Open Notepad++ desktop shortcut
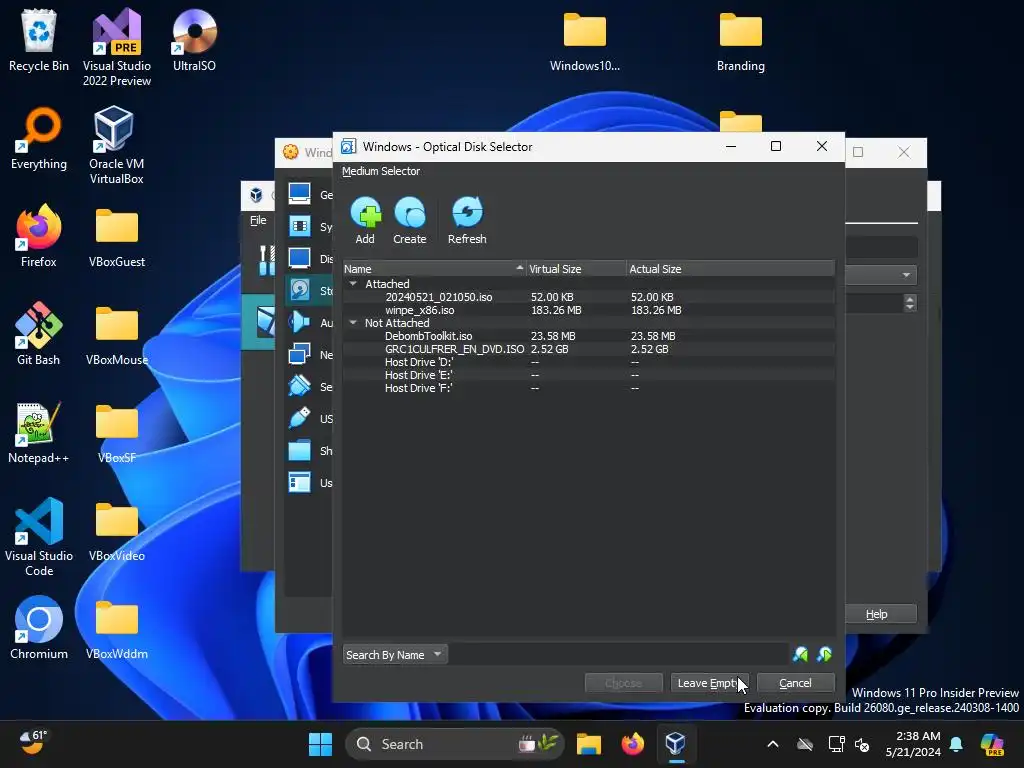 [x=39, y=432]
